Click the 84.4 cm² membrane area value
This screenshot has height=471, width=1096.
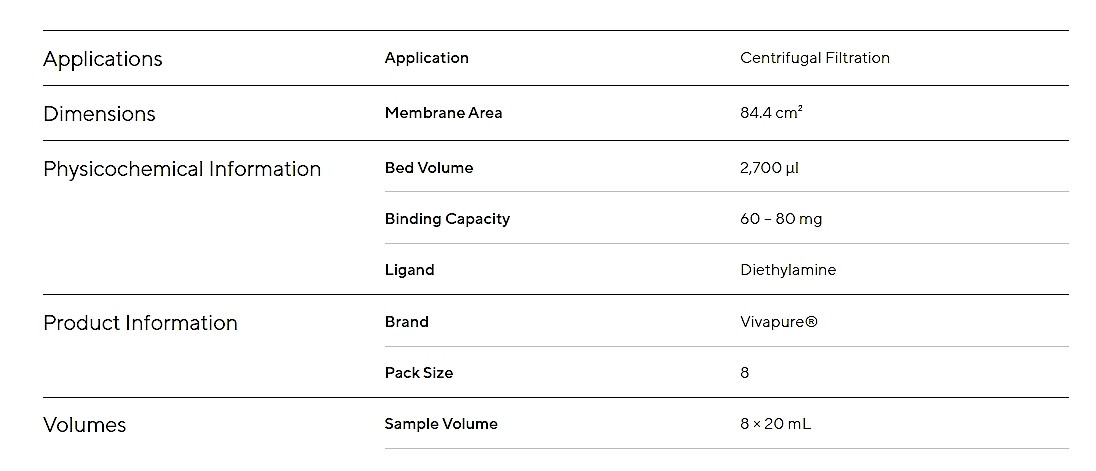point(771,113)
